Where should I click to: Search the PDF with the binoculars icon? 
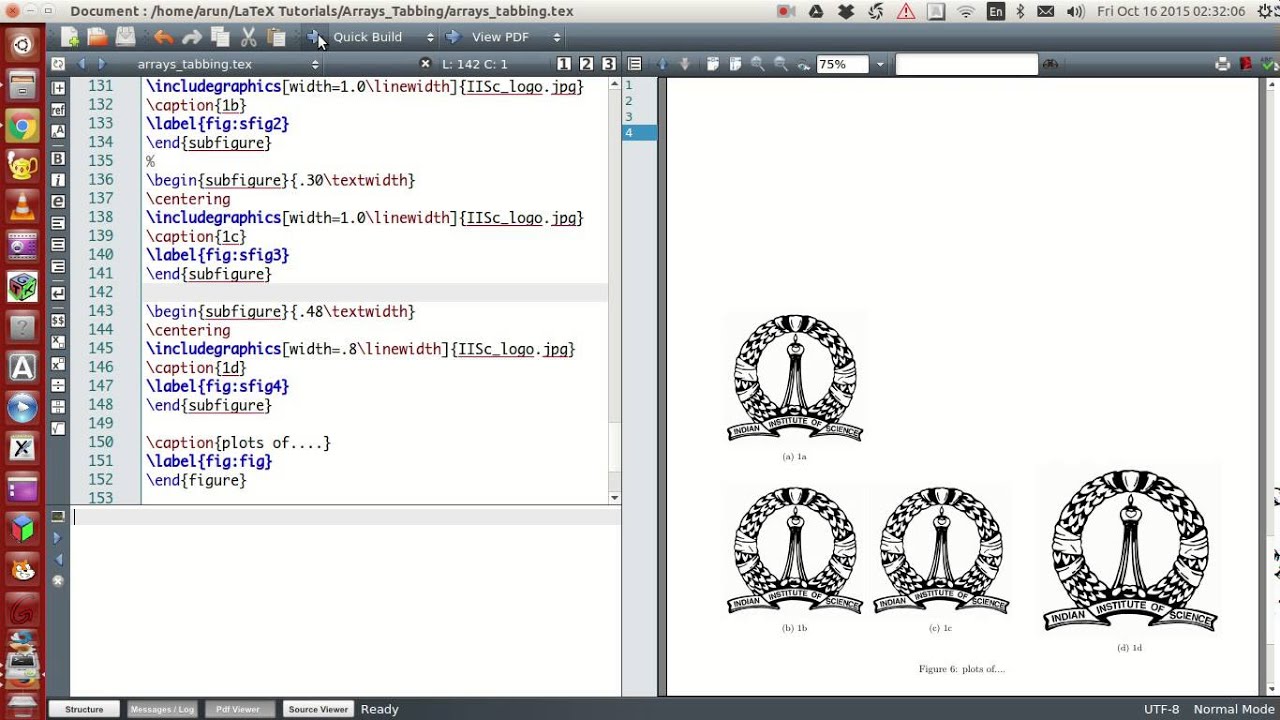1050,64
